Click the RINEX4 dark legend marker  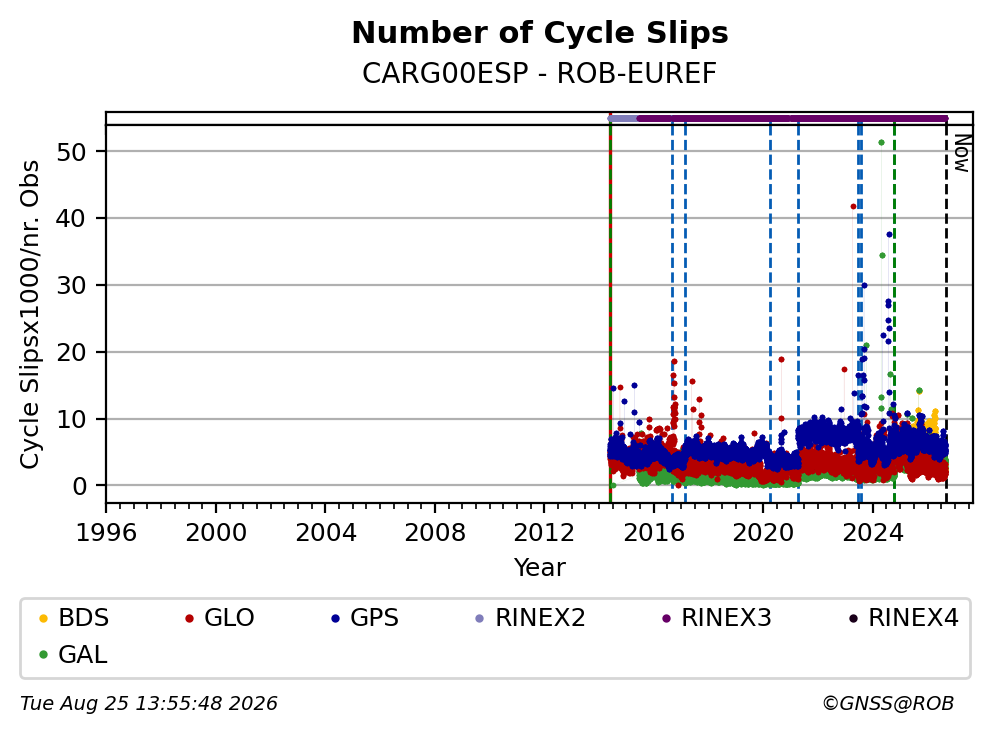853,618
